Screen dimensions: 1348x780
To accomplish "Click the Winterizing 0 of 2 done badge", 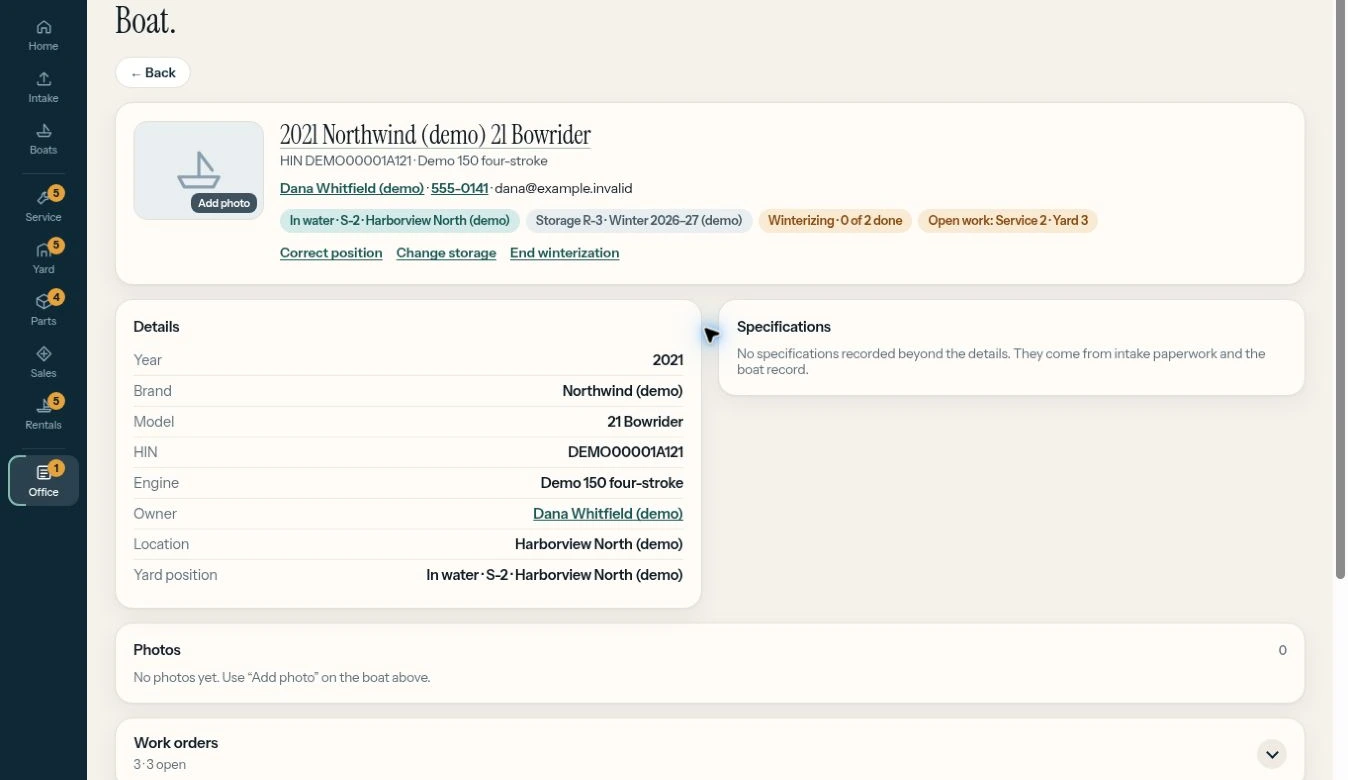I will point(835,221).
